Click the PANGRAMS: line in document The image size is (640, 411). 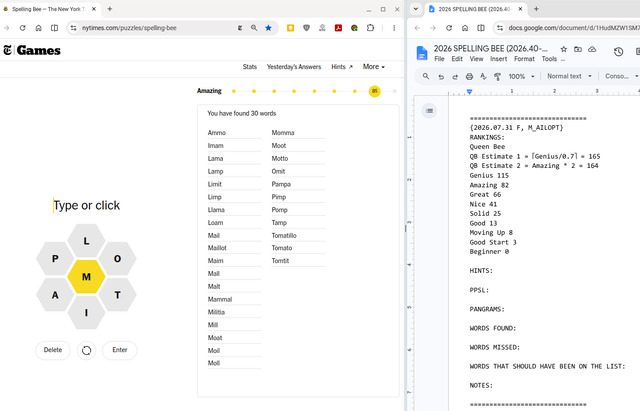click(x=487, y=309)
